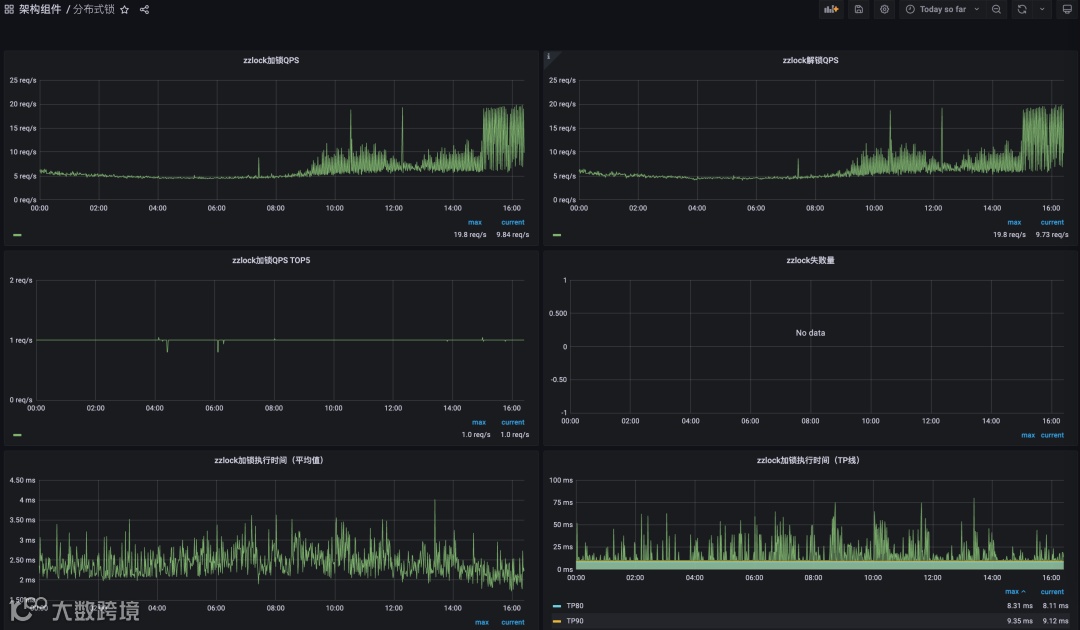Click green series swatch in TOP5 legend
Screen dimensions: 1080x630
[x=17, y=434]
